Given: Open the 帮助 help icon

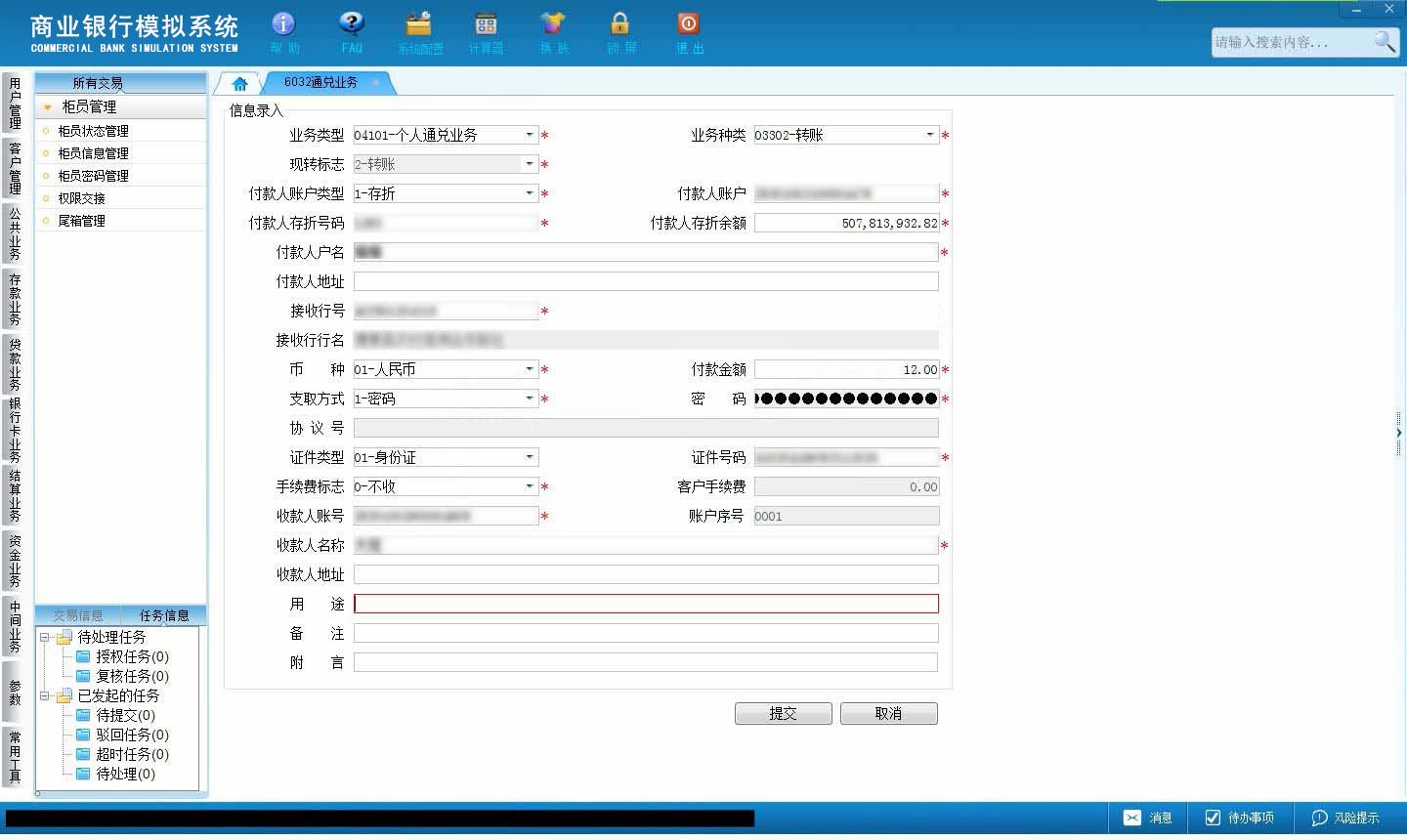Looking at the screenshot, I should pyautogui.click(x=284, y=32).
